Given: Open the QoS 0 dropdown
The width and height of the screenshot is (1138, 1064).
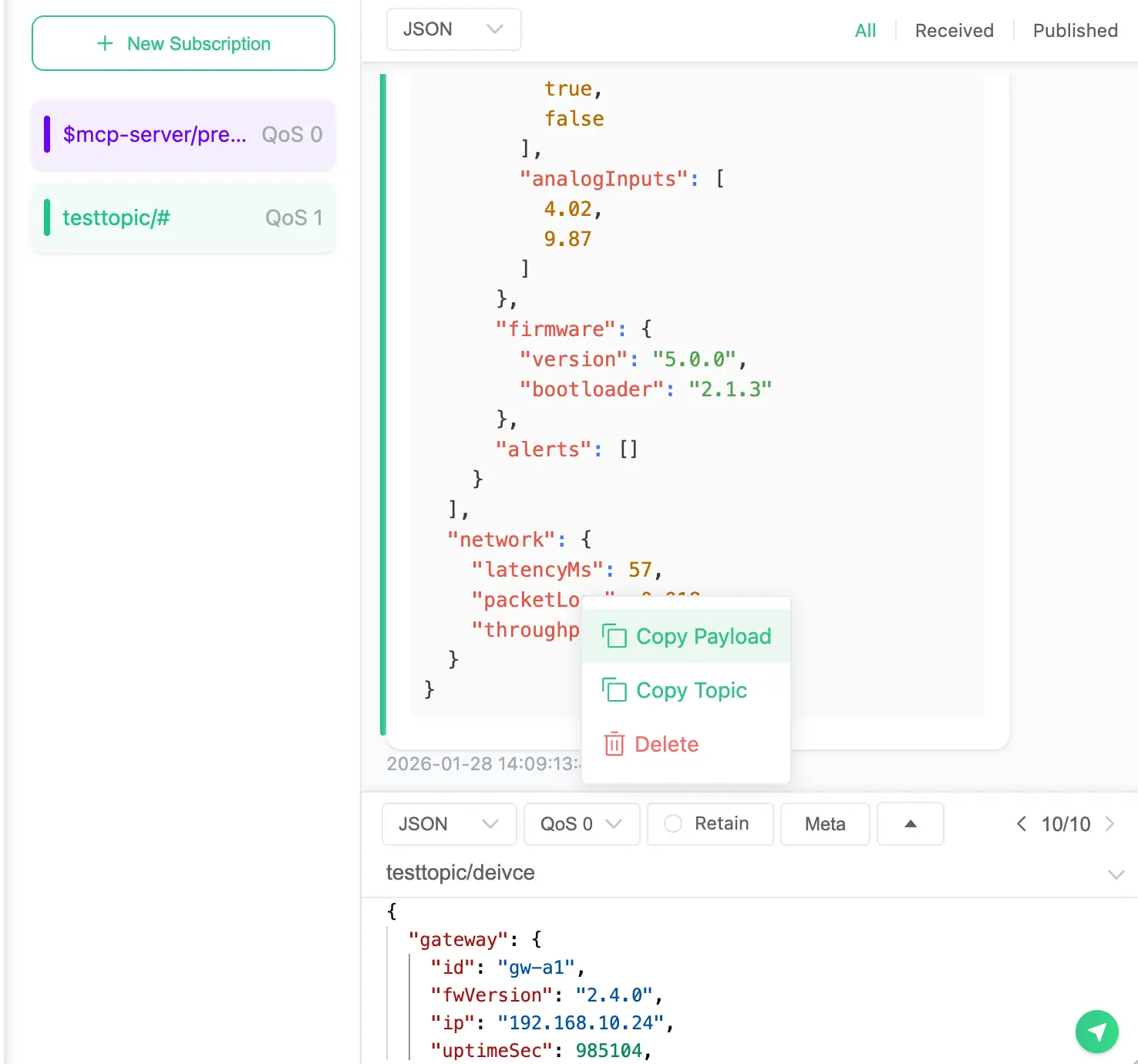Looking at the screenshot, I should click(x=581, y=823).
